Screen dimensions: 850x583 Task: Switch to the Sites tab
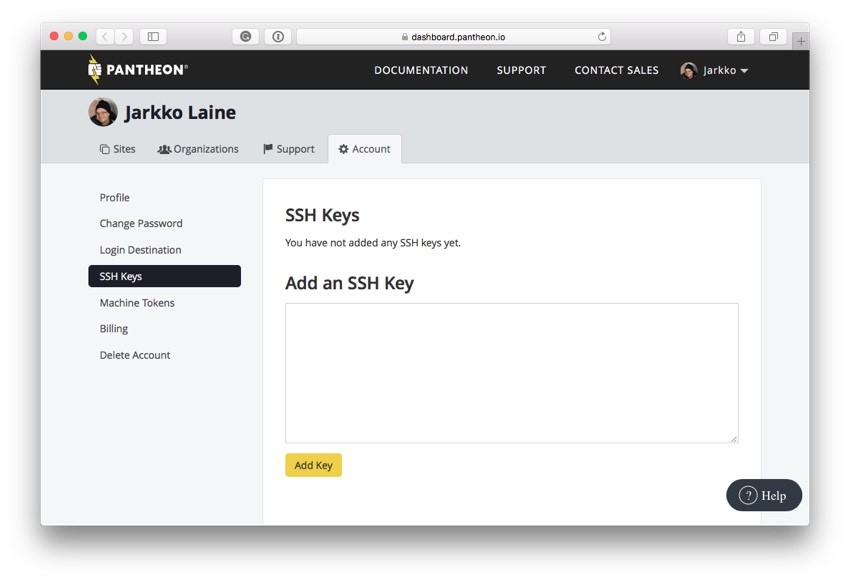point(118,149)
